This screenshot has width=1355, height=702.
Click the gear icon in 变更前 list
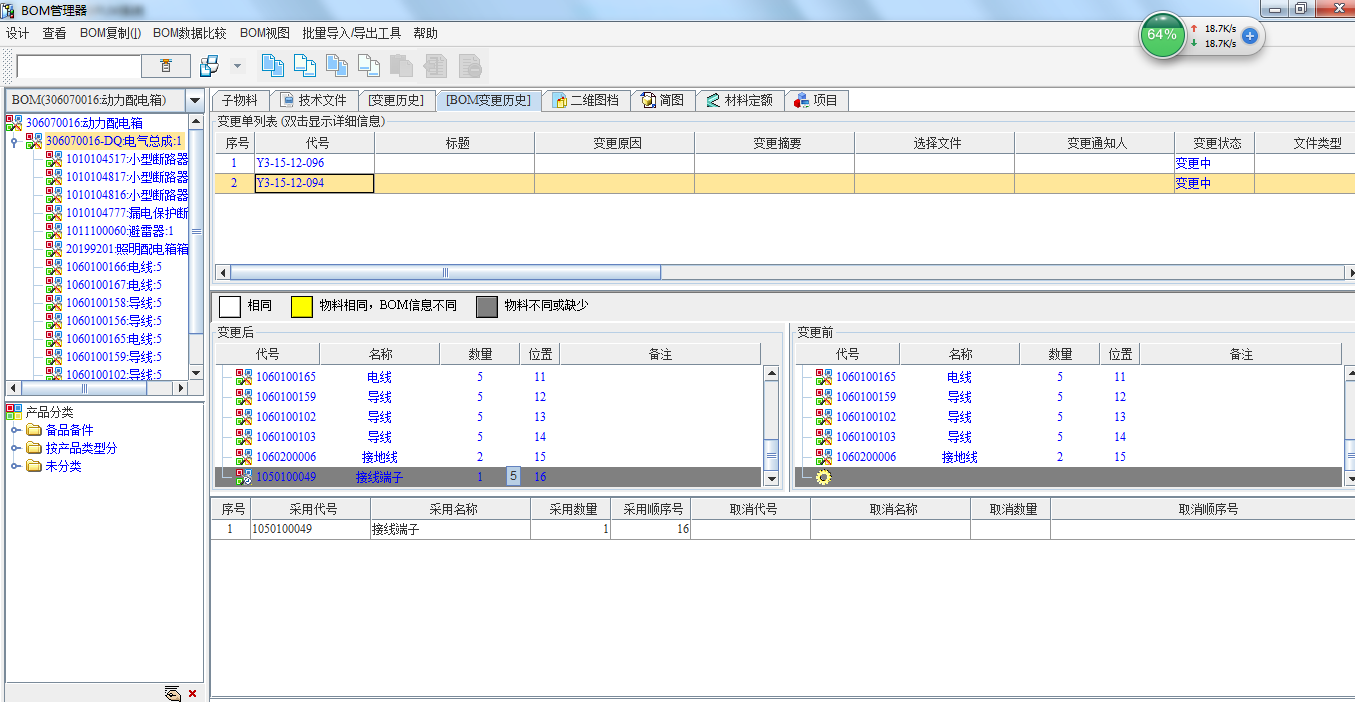823,478
